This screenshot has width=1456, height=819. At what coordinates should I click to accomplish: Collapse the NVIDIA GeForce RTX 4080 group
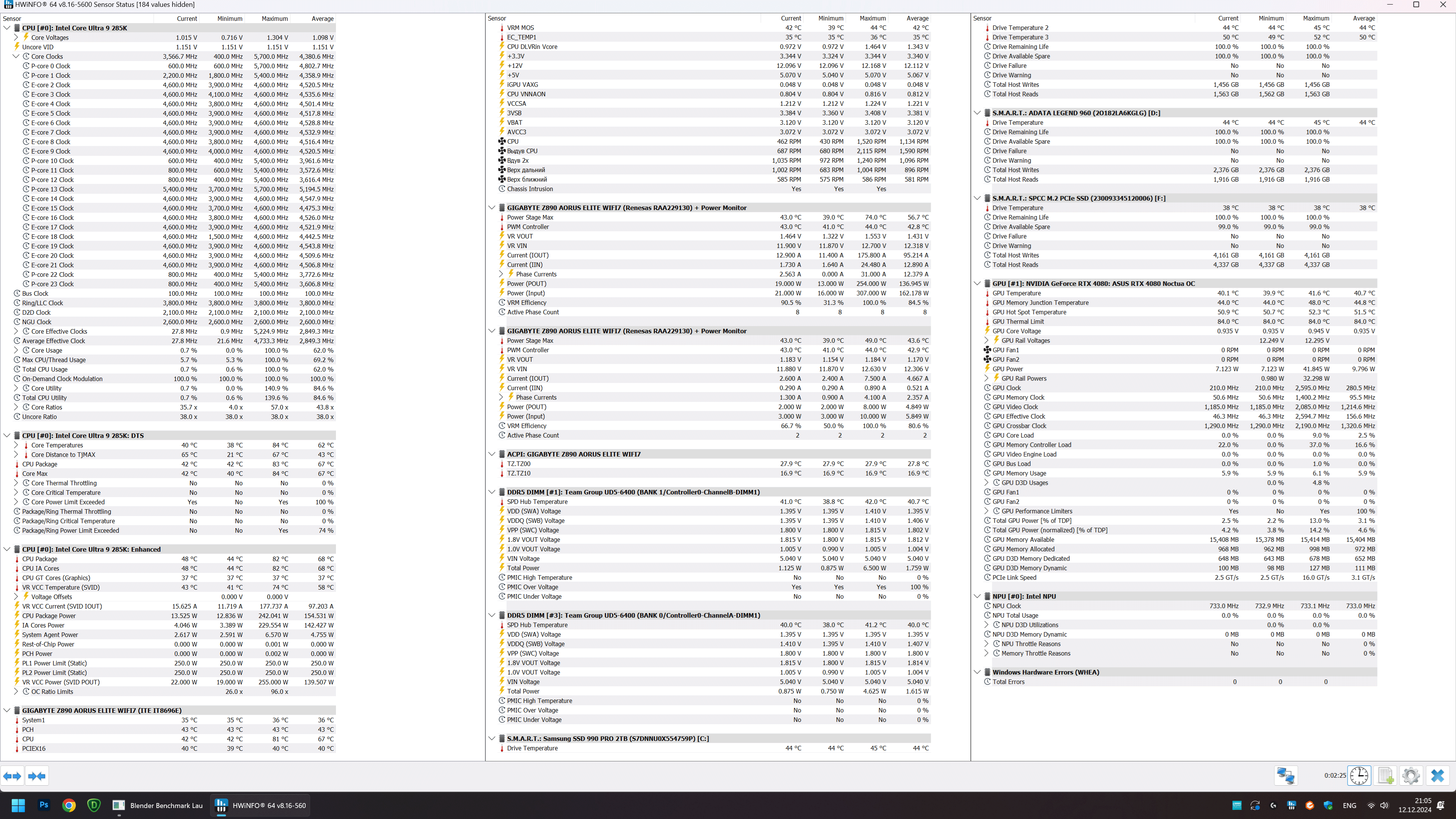point(977,284)
